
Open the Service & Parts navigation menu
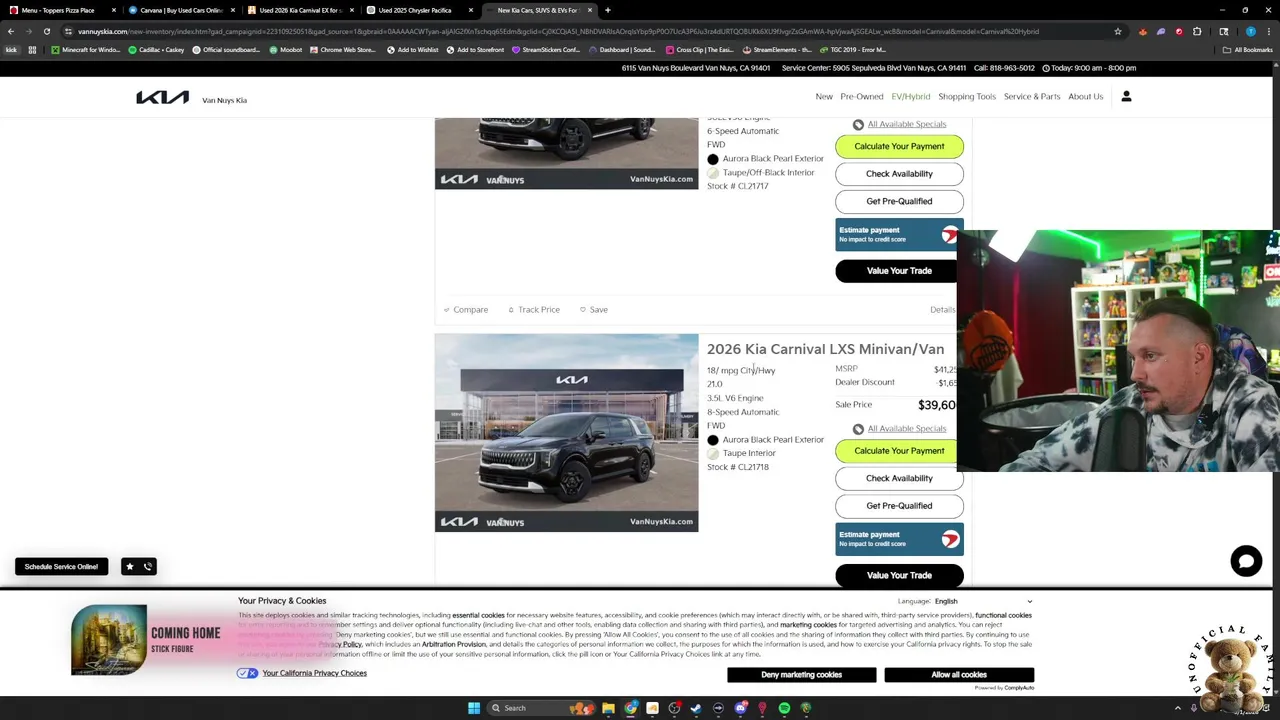tap(1032, 97)
